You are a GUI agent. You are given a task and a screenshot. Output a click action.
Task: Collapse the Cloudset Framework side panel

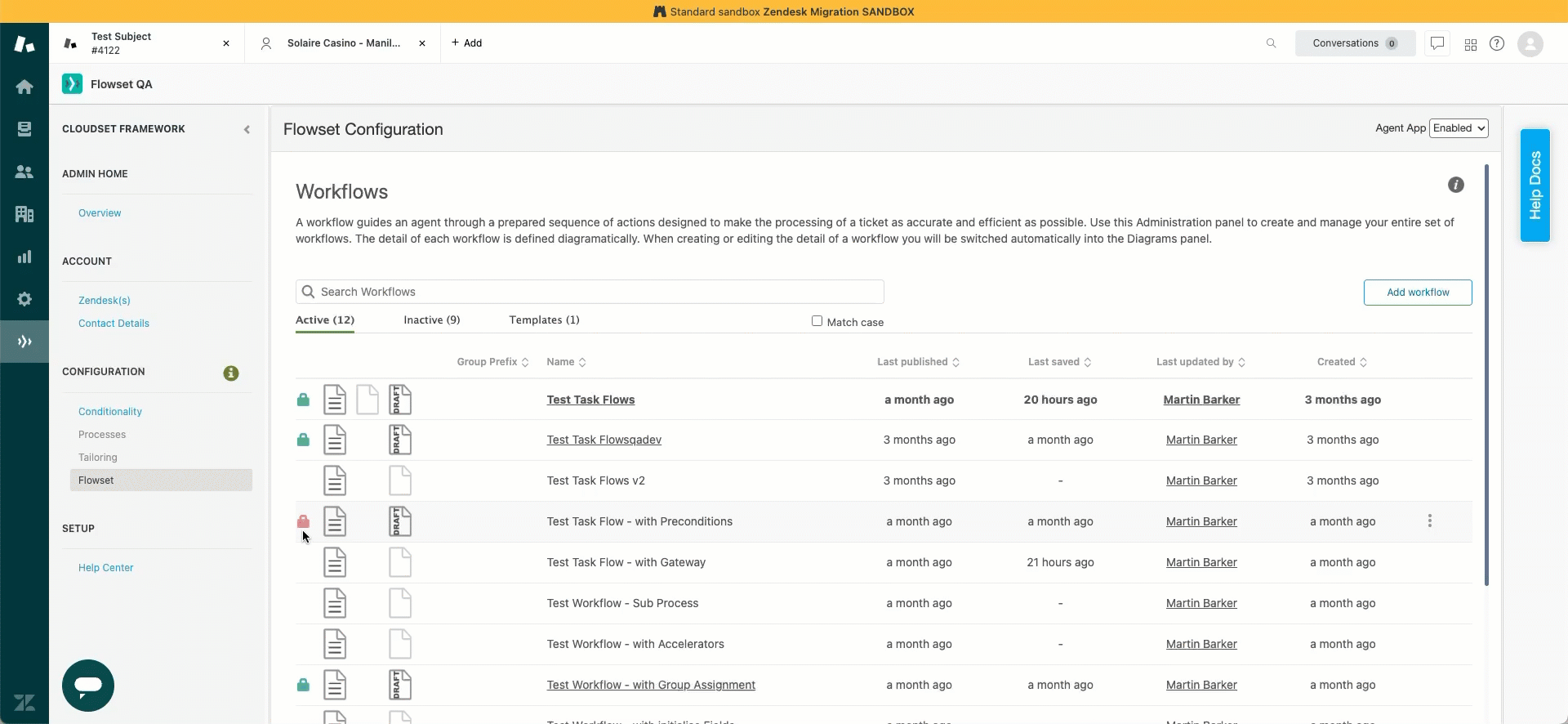pos(247,129)
